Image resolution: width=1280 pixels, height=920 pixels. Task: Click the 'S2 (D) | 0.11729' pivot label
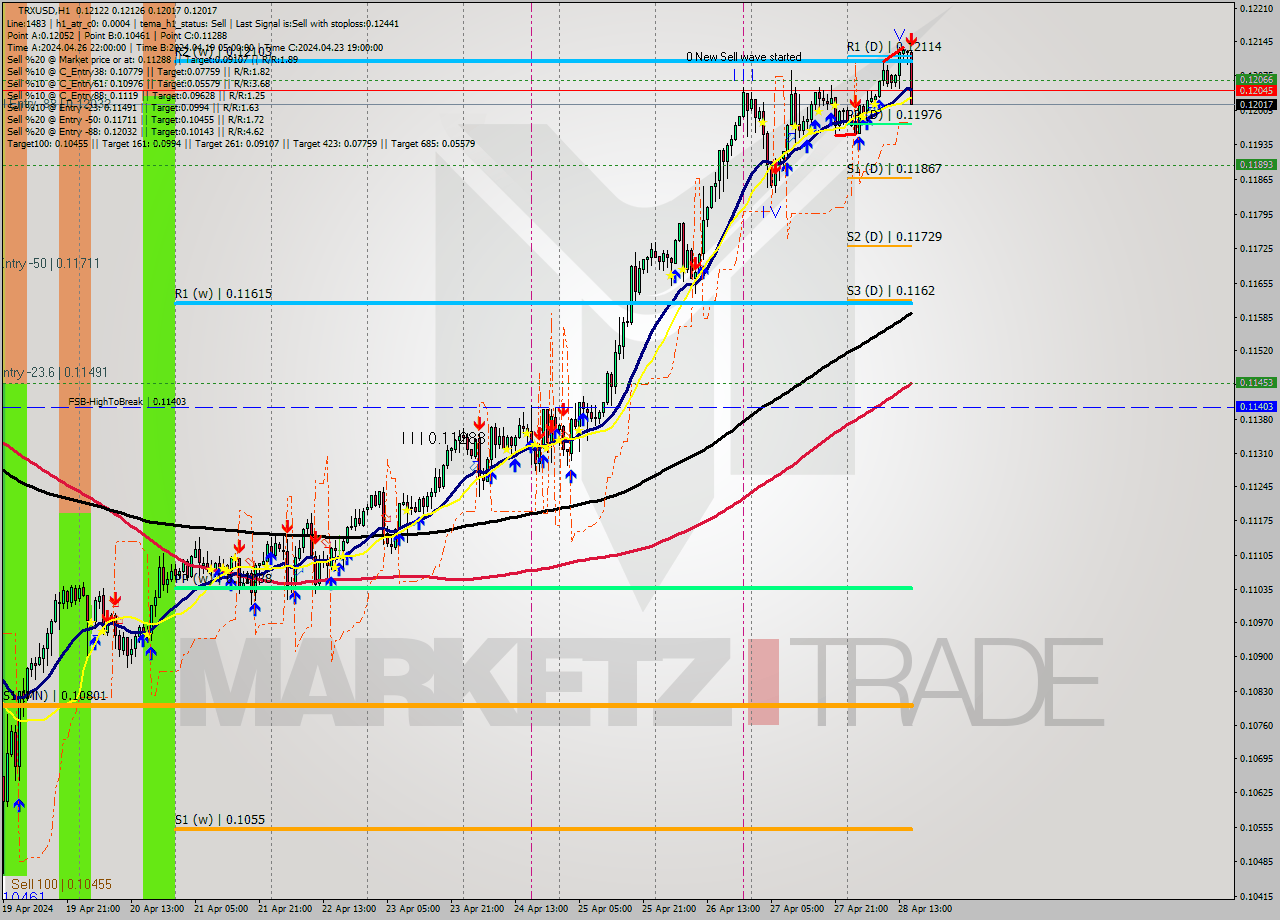pyautogui.click(x=894, y=237)
